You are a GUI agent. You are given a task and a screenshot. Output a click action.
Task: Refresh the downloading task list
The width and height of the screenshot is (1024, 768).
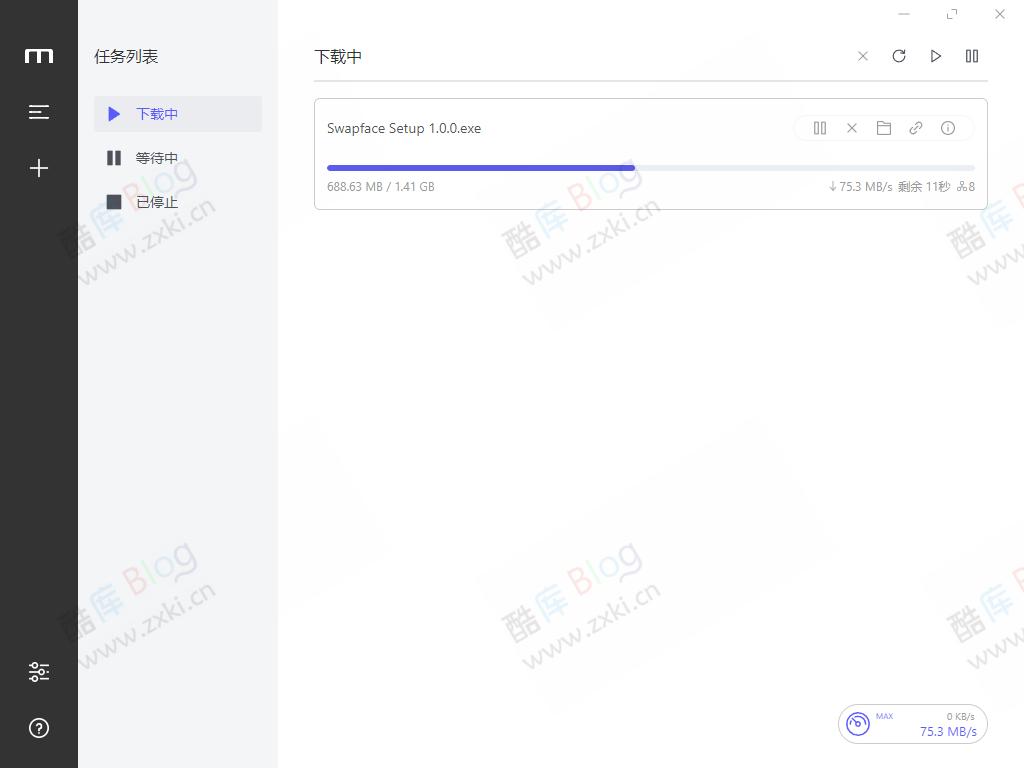coord(898,56)
